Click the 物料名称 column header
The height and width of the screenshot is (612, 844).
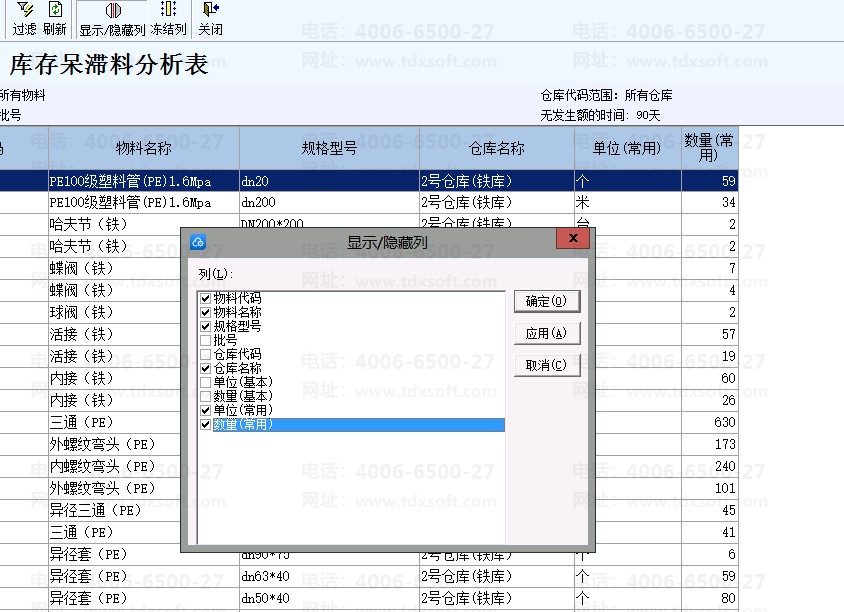(x=144, y=148)
